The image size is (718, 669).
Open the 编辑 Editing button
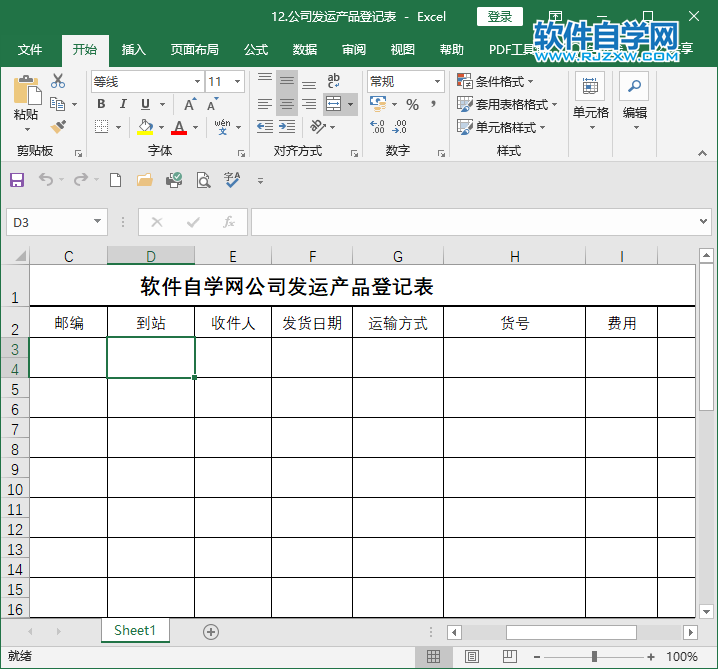(x=635, y=102)
